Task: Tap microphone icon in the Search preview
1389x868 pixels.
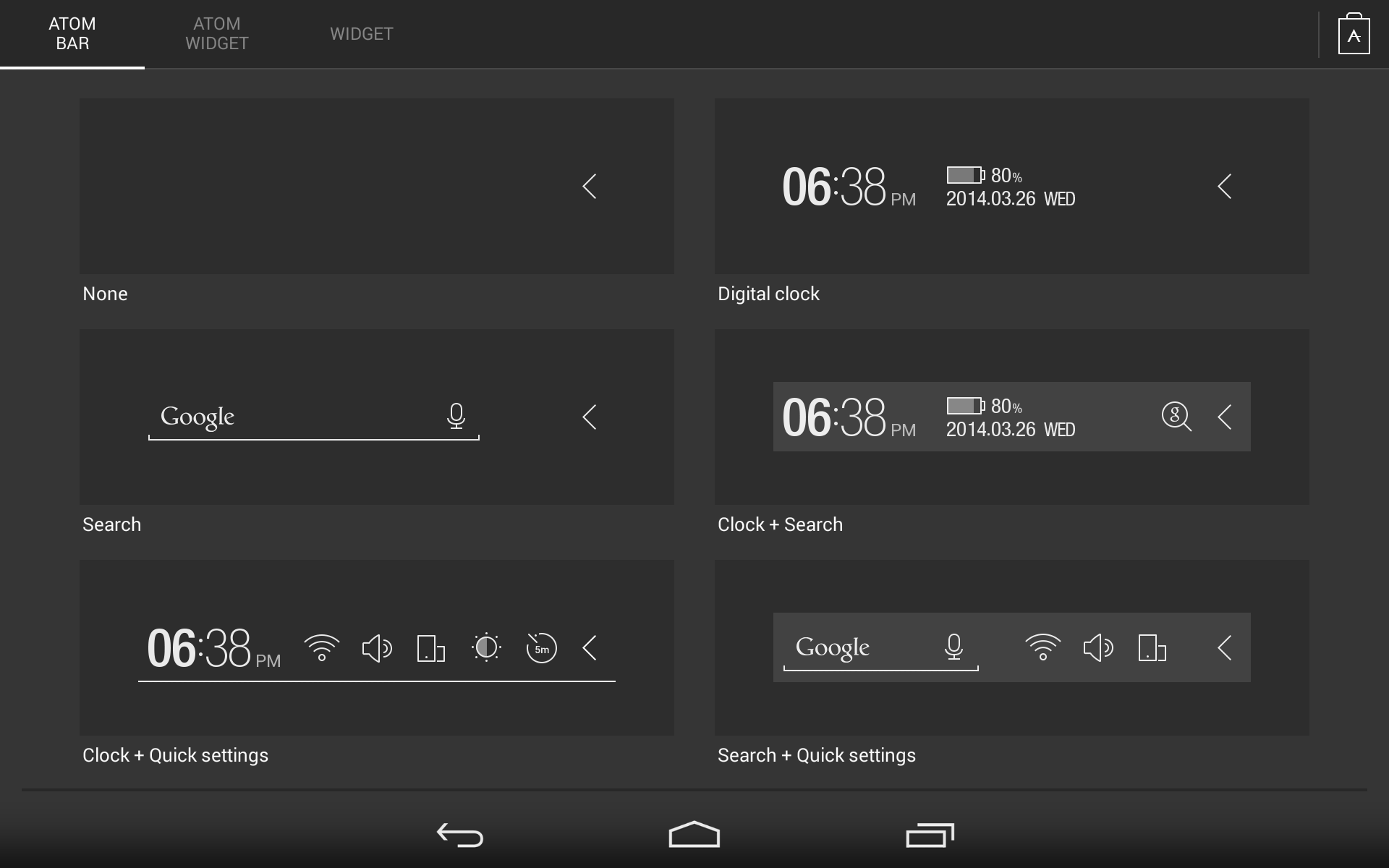Action: click(x=456, y=416)
